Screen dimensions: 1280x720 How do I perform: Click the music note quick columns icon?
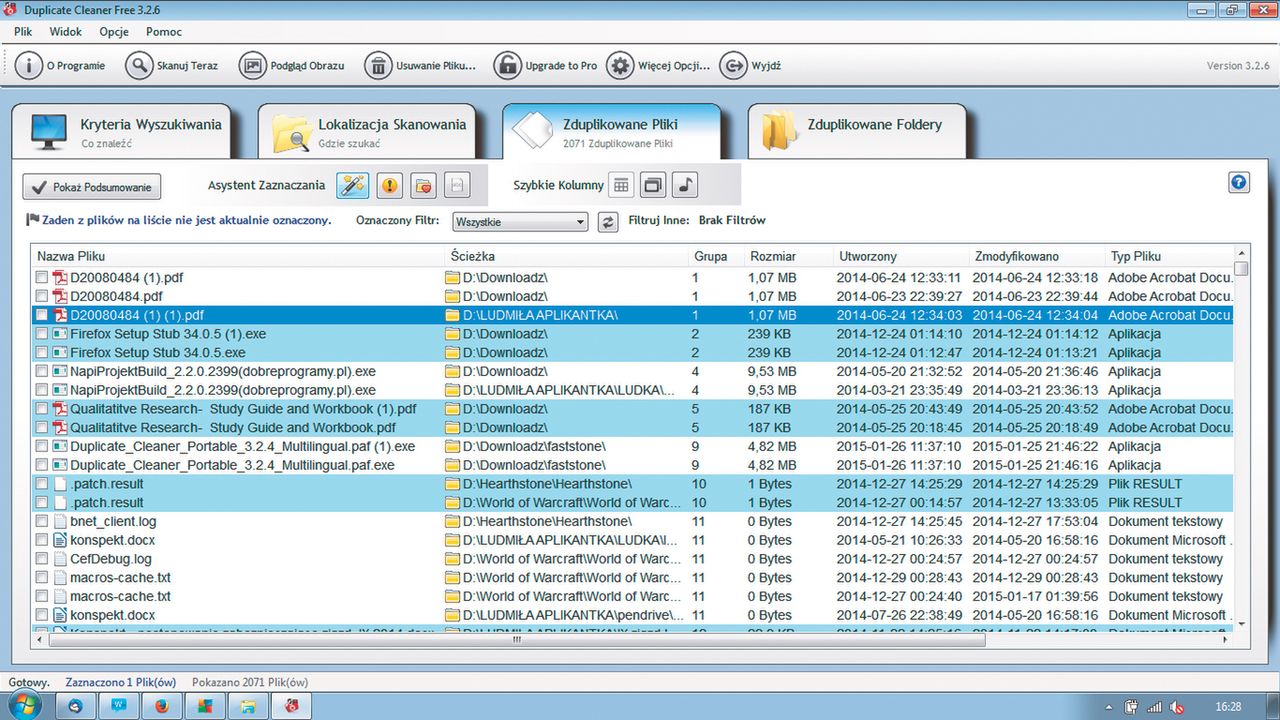point(685,185)
